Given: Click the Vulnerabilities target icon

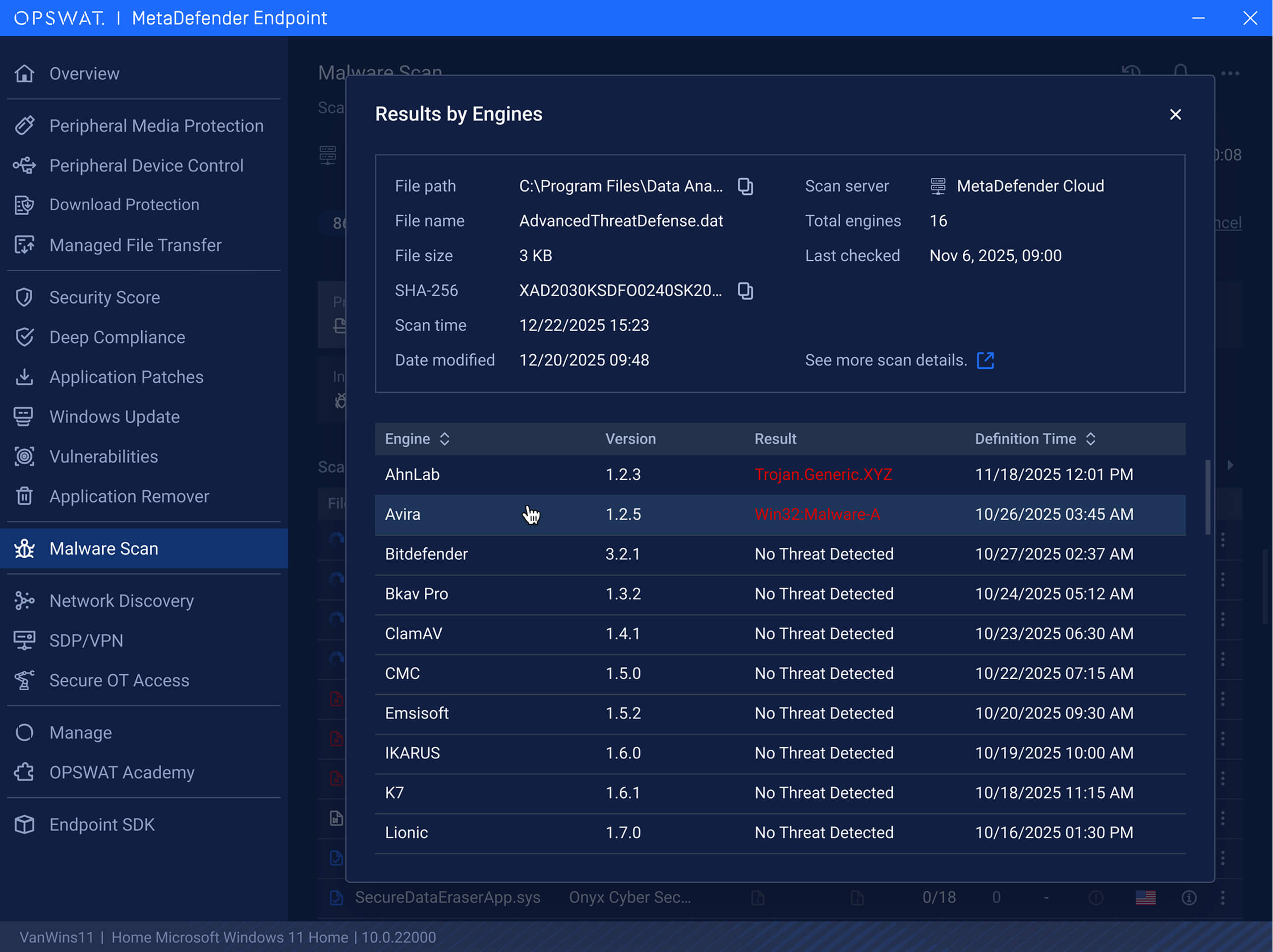Looking at the screenshot, I should tap(24, 457).
